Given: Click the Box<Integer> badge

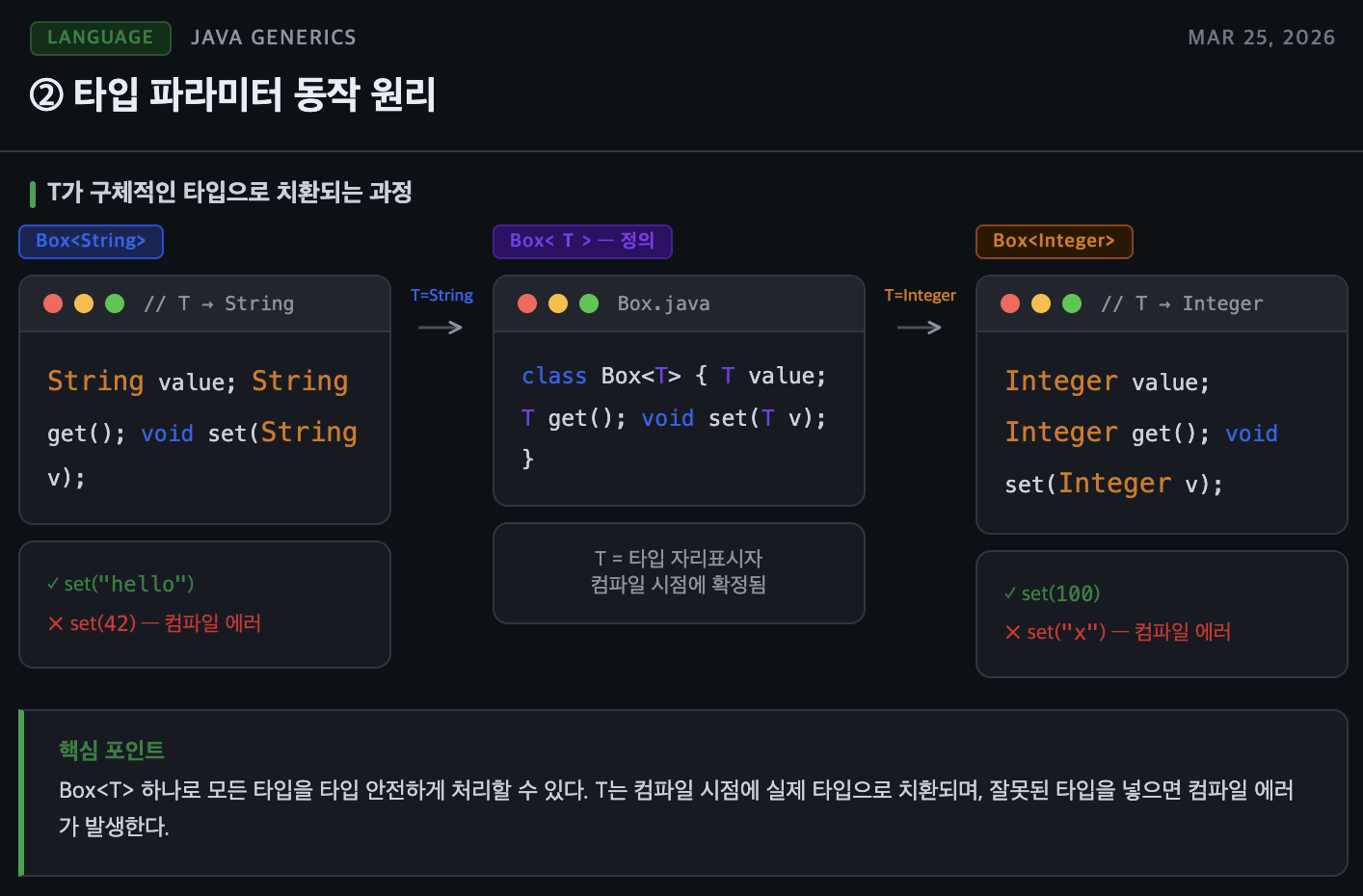Looking at the screenshot, I should [x=1054, y=241].
